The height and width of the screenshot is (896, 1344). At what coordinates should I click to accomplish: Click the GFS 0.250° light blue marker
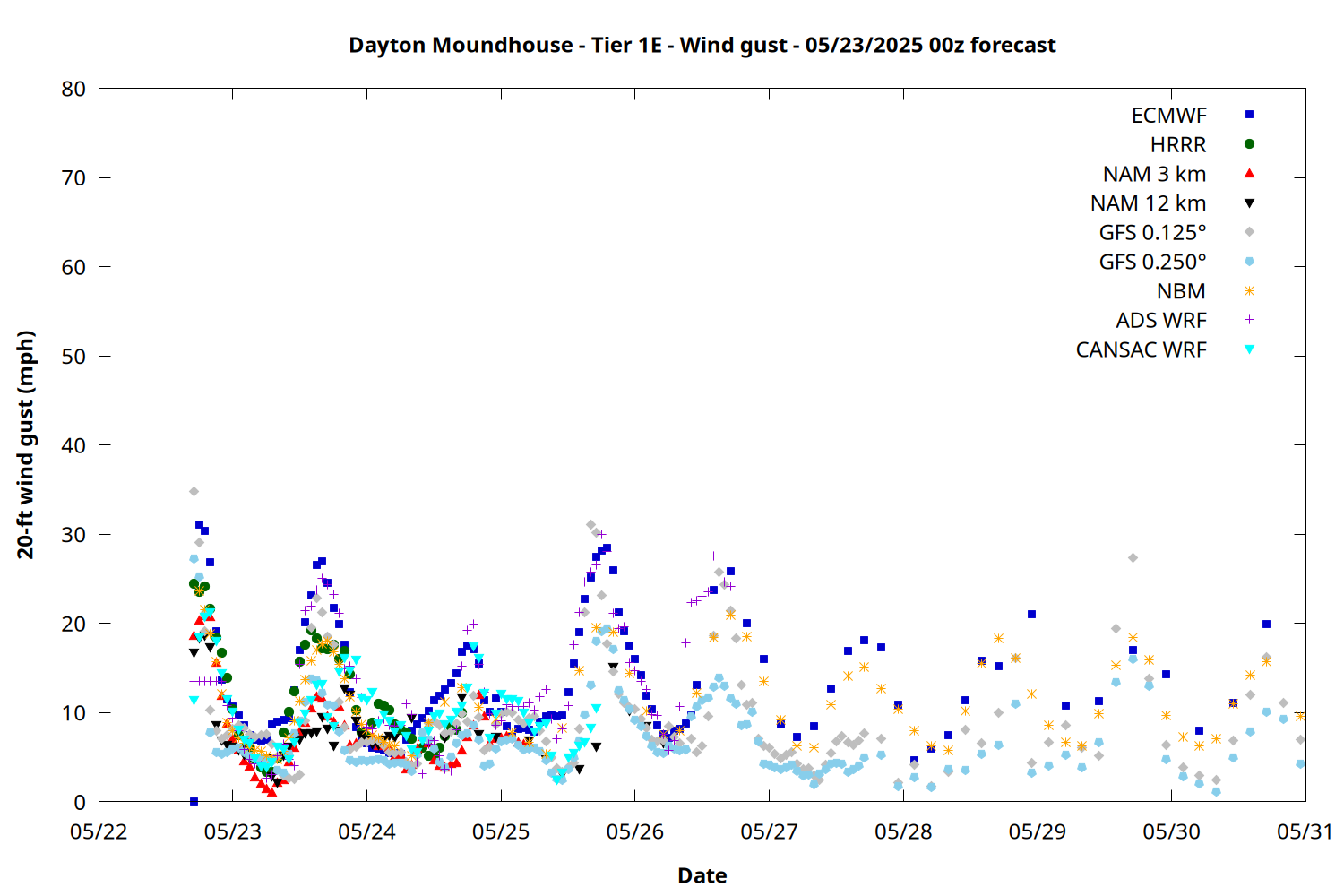click(x=1249, y=262)
